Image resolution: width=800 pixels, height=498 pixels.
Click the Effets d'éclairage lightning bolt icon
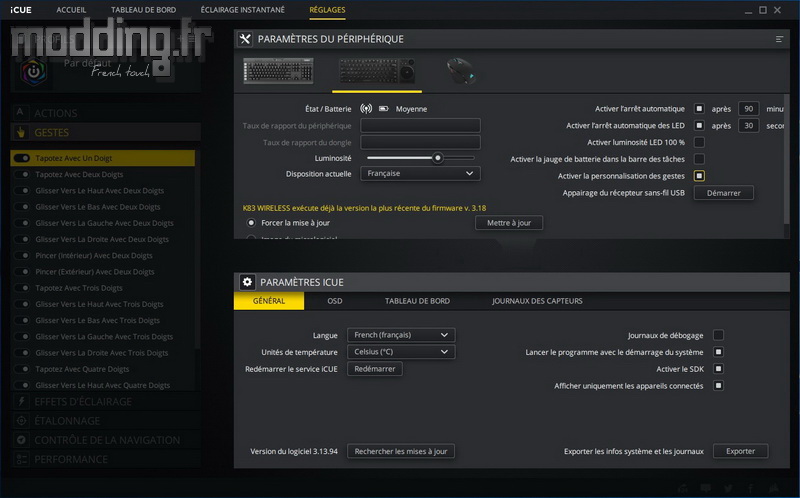coord(21,402)
